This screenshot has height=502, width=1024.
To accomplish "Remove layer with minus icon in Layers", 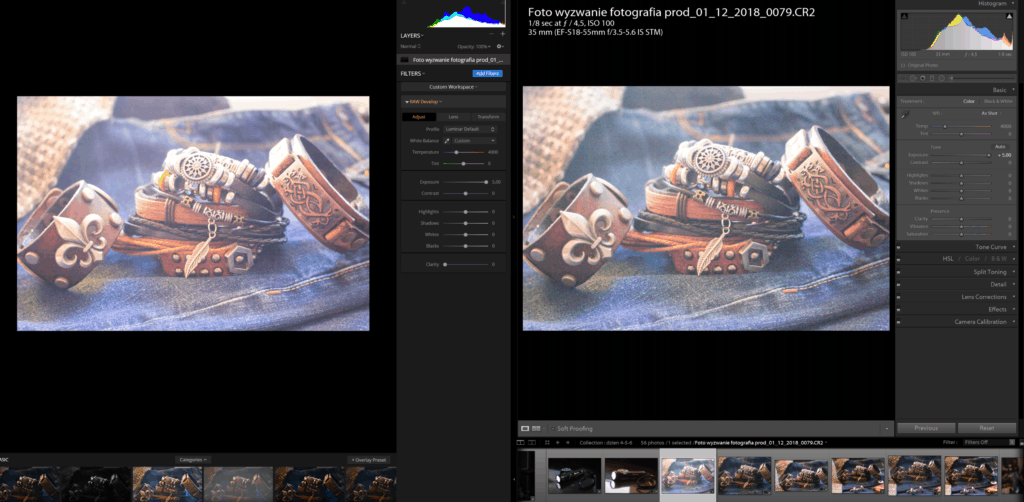I will click(492, 34).
